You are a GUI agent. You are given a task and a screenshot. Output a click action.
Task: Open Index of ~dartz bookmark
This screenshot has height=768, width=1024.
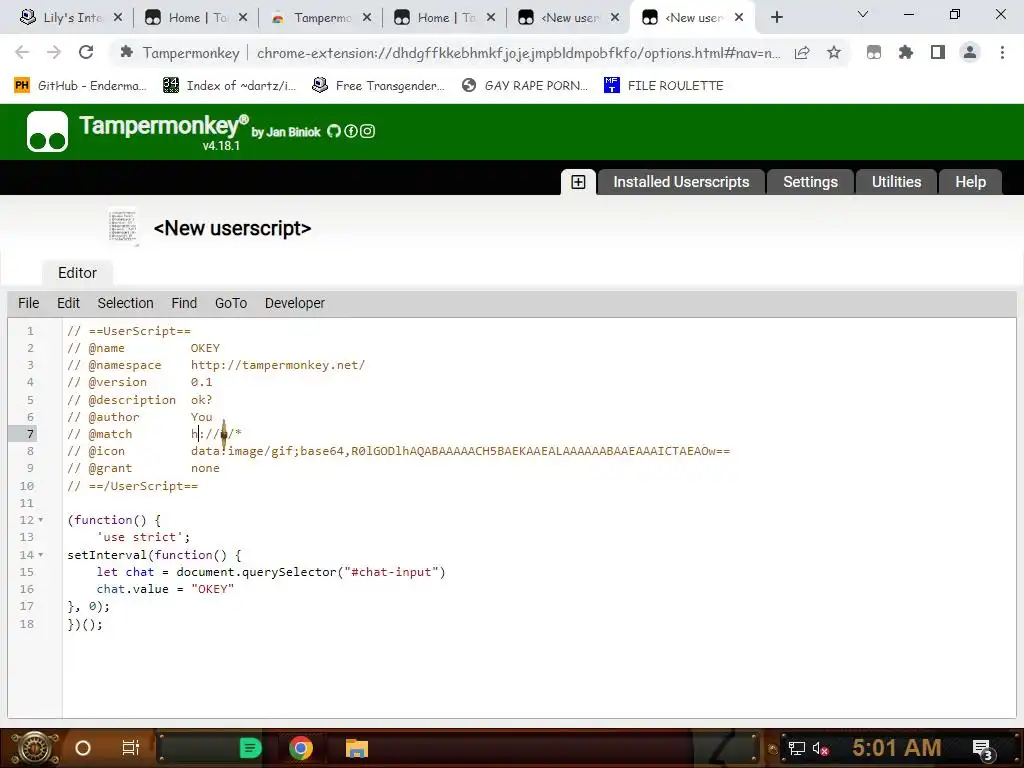229,86
